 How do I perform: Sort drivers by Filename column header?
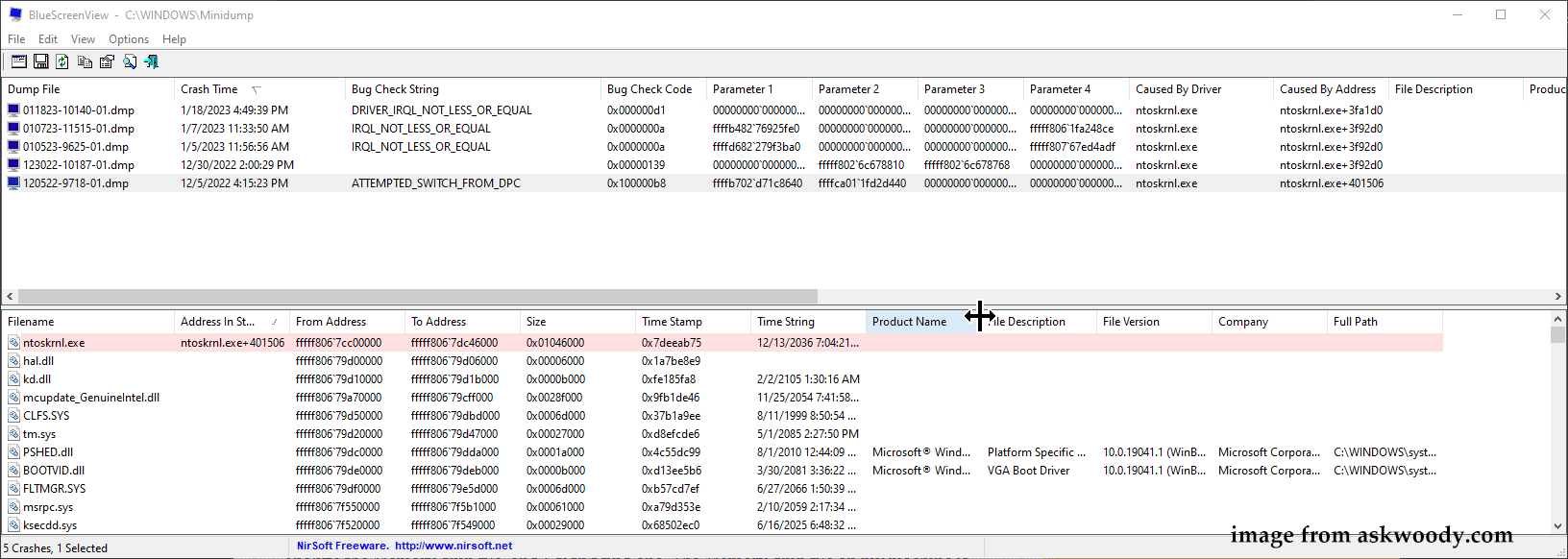[x=88, y=322]
